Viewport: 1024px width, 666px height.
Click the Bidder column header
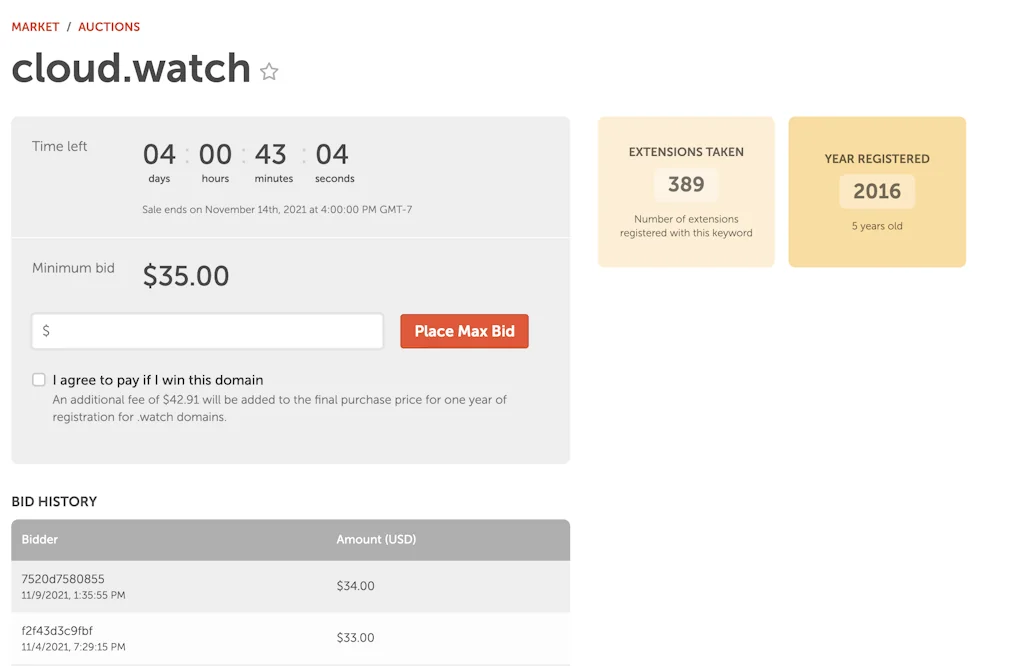[x=39, y=539]
